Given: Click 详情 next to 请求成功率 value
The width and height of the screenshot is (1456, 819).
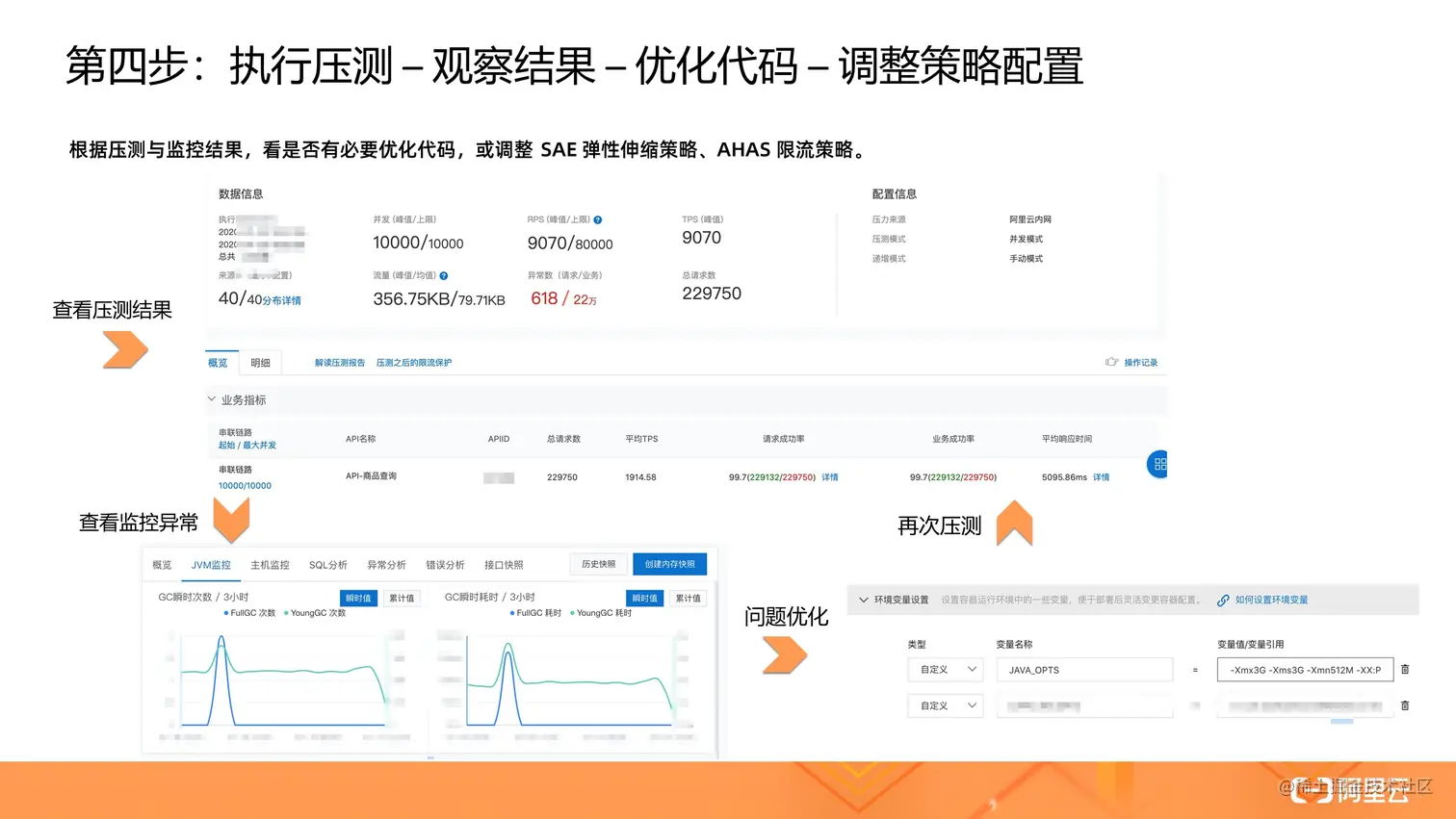Looking at the screenshot, I should pos(830,477).
